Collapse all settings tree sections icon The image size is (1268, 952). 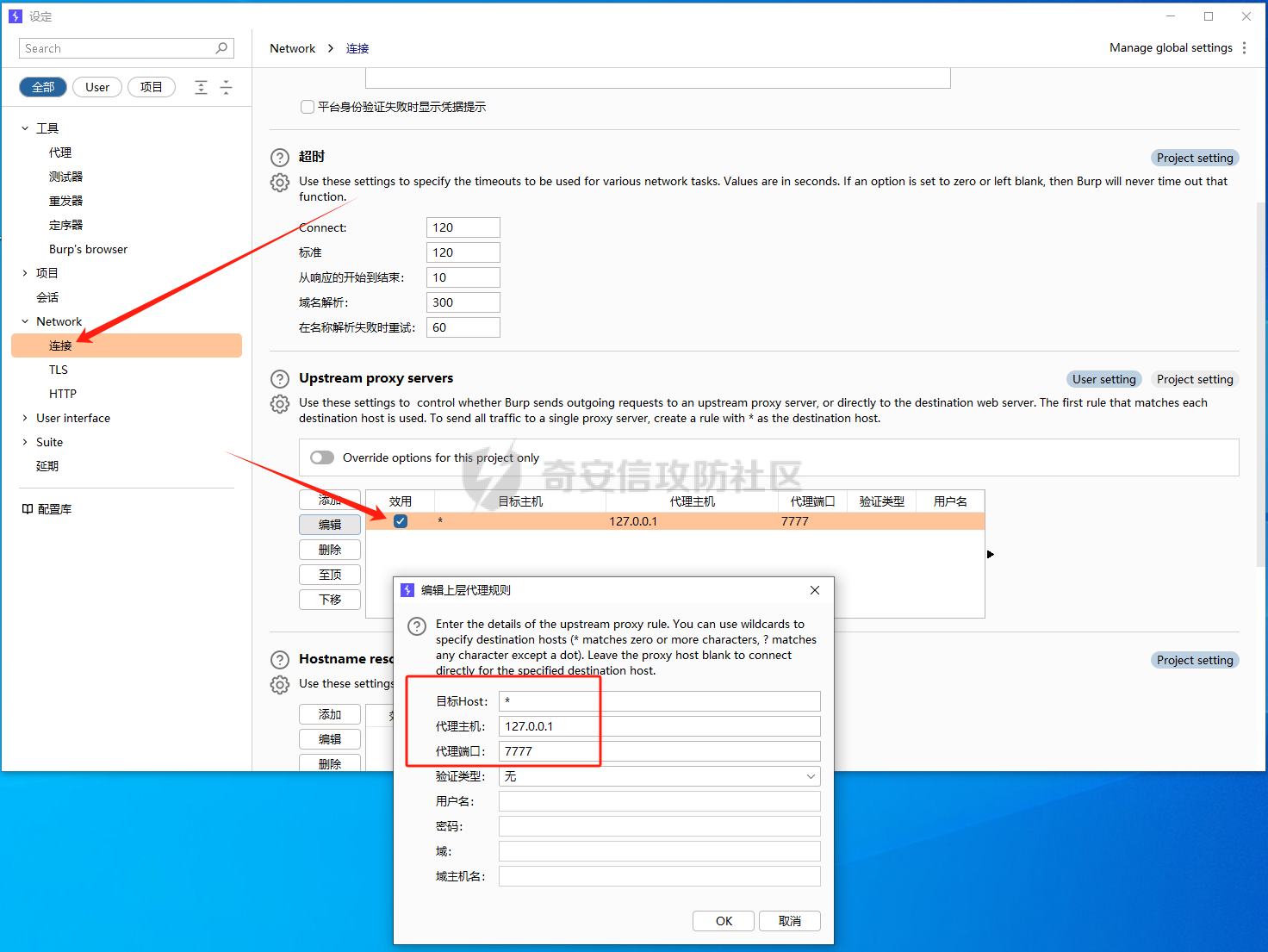point(226,87)
